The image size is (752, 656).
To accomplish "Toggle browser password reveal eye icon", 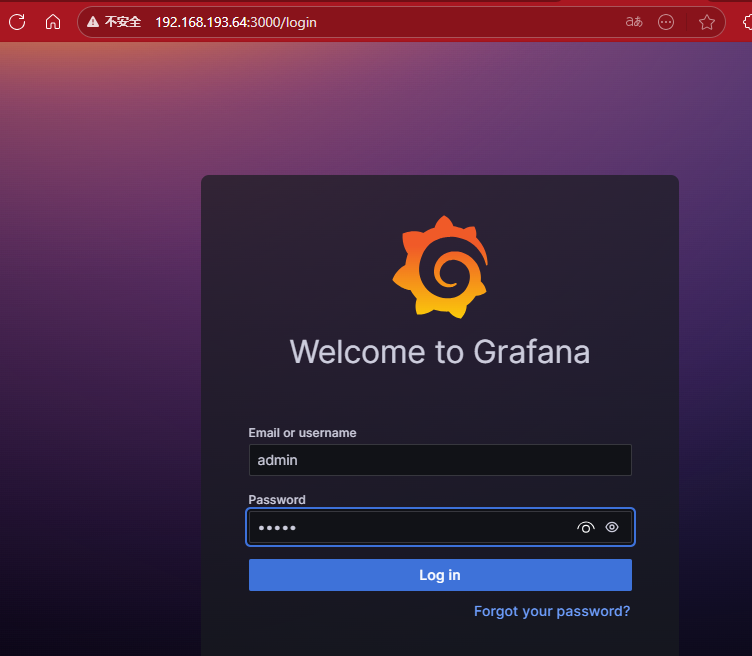I will (586, 527).
